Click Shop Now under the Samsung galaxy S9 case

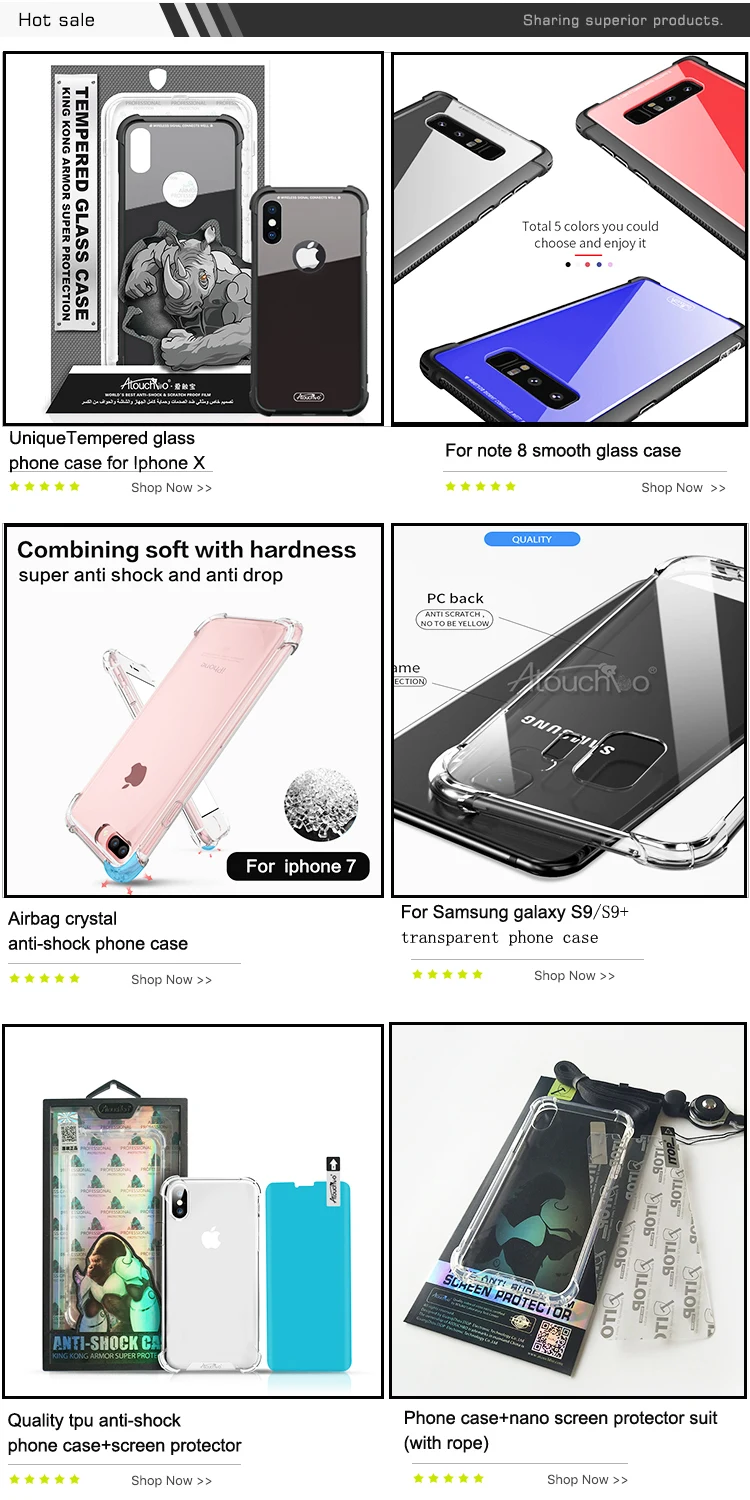pos(575,976)
